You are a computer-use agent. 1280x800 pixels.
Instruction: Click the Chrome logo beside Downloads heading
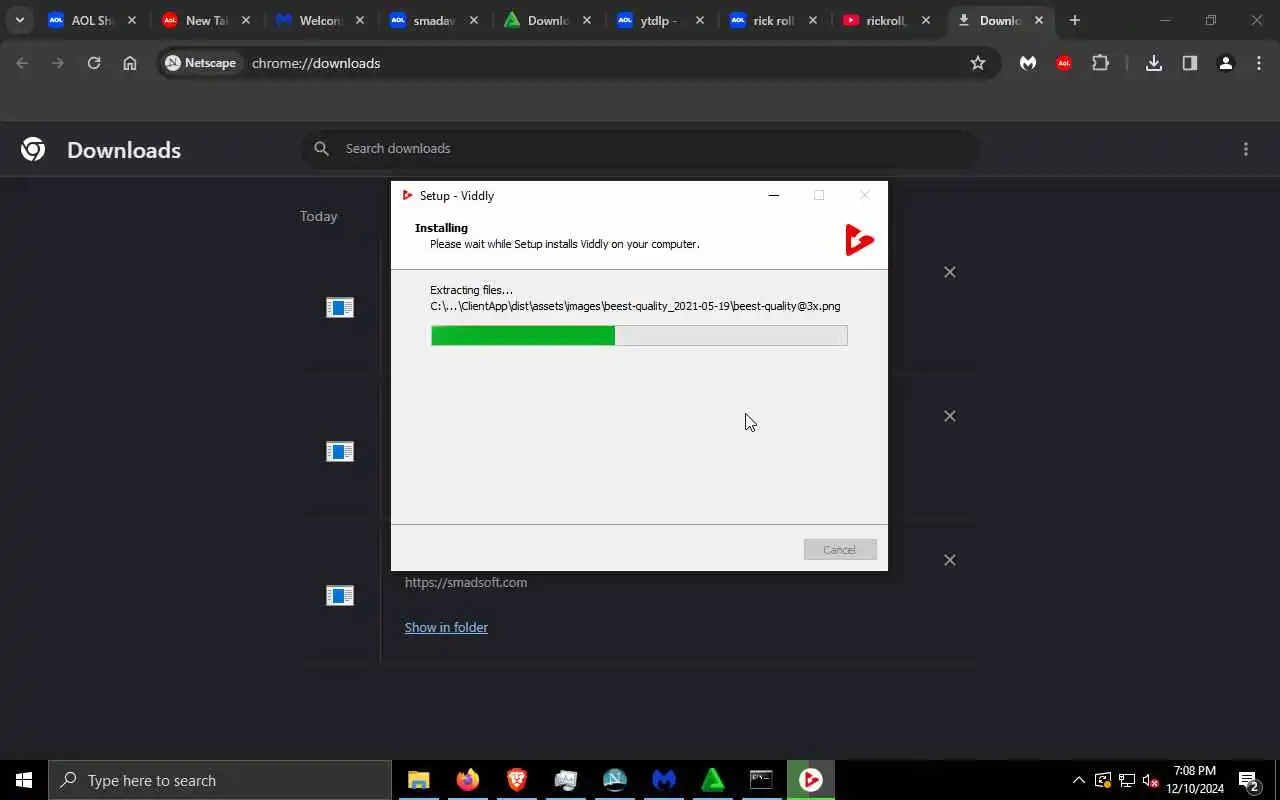coord(33,149)
